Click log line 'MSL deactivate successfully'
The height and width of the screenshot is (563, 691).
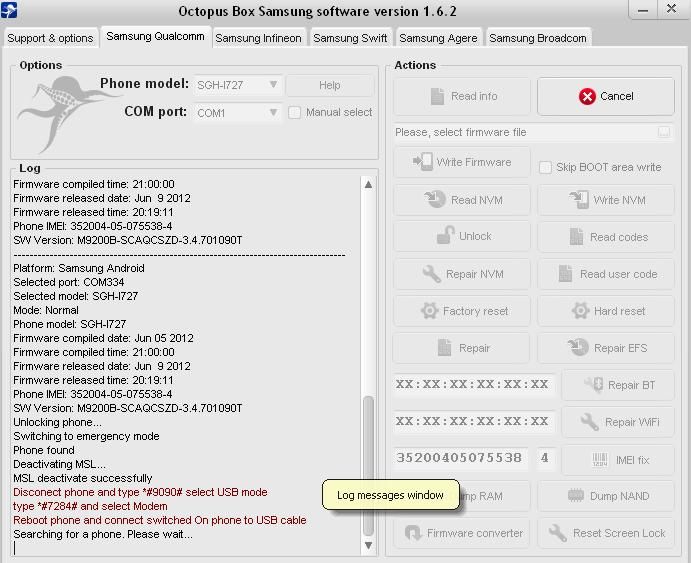click(83, 478)
